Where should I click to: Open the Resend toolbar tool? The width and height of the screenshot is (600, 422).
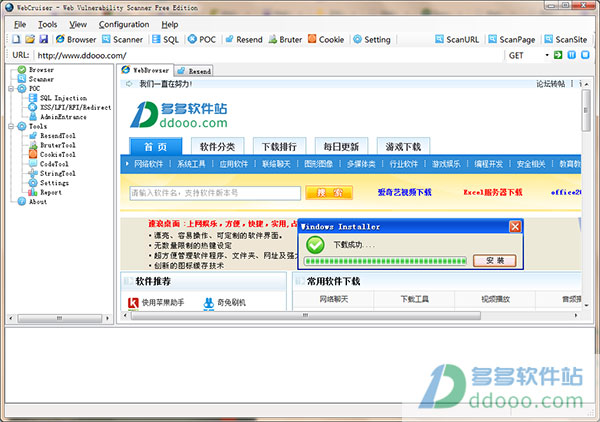[x=244, y=39]
